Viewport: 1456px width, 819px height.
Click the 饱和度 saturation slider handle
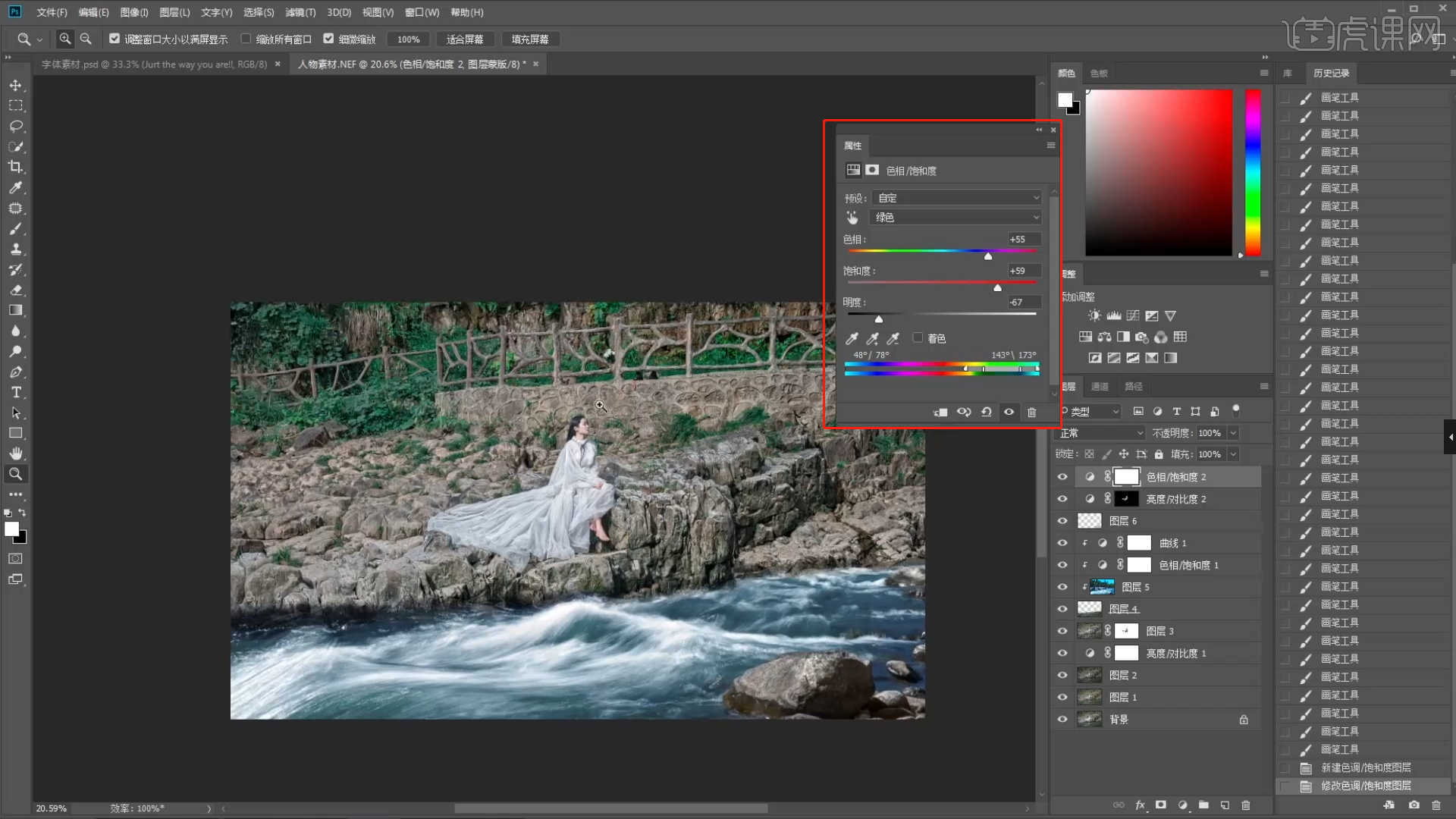(997, 288)
